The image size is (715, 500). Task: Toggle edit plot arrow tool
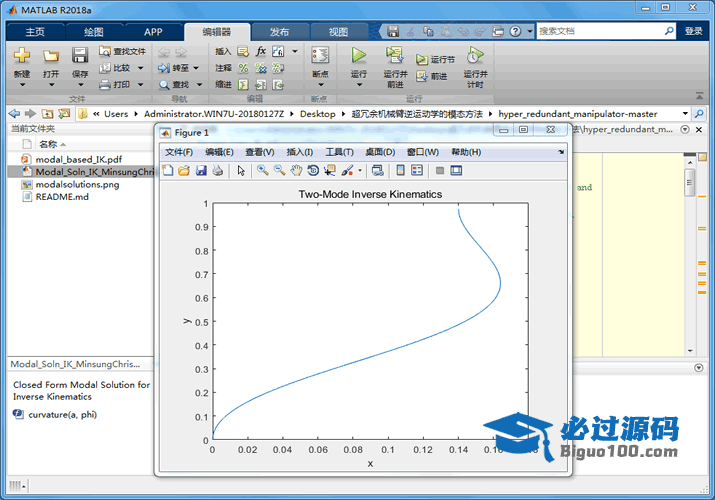[241, 170]
